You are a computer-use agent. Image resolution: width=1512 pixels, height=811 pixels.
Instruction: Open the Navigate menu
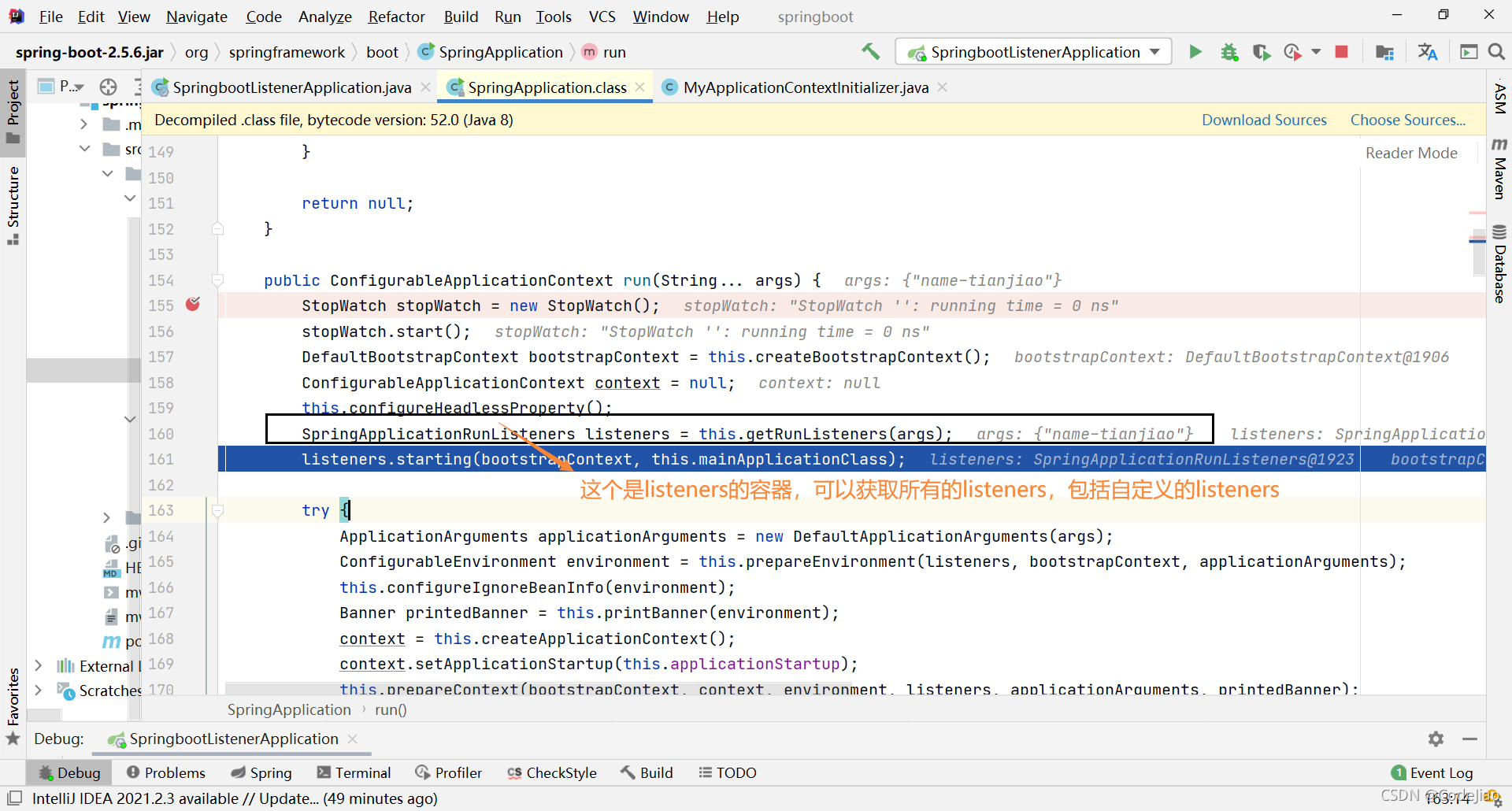[197, 17]
